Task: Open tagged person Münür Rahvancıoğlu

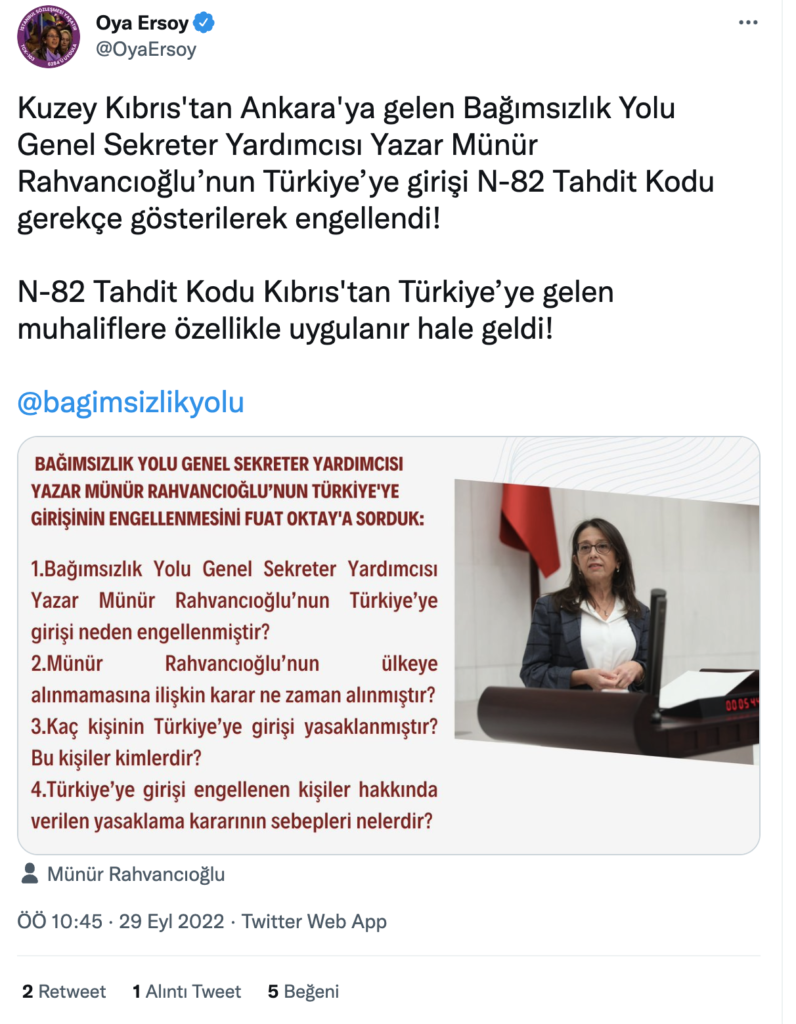Action: (x=136, y=874)
